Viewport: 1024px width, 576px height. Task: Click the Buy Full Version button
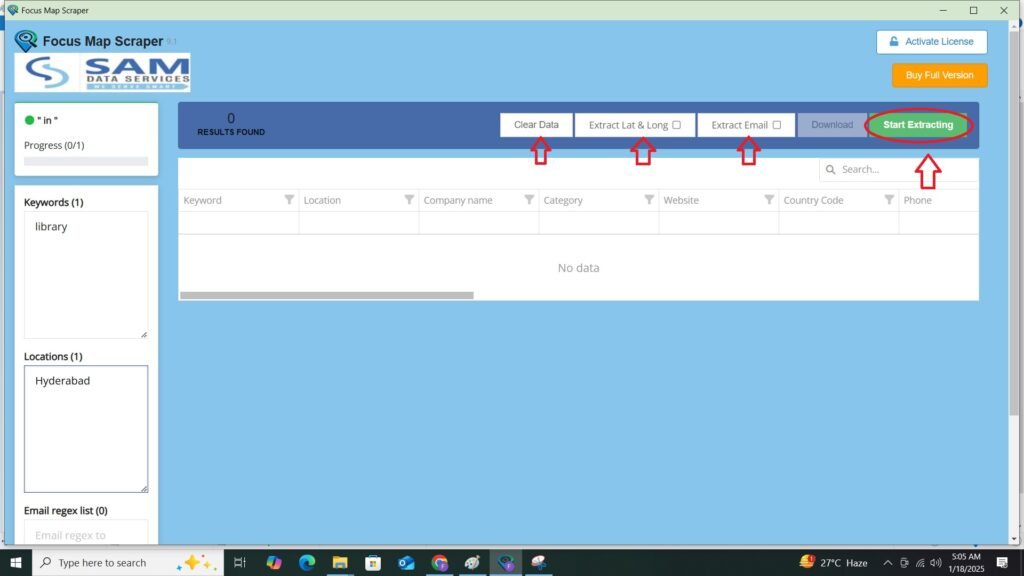point(939,76)
